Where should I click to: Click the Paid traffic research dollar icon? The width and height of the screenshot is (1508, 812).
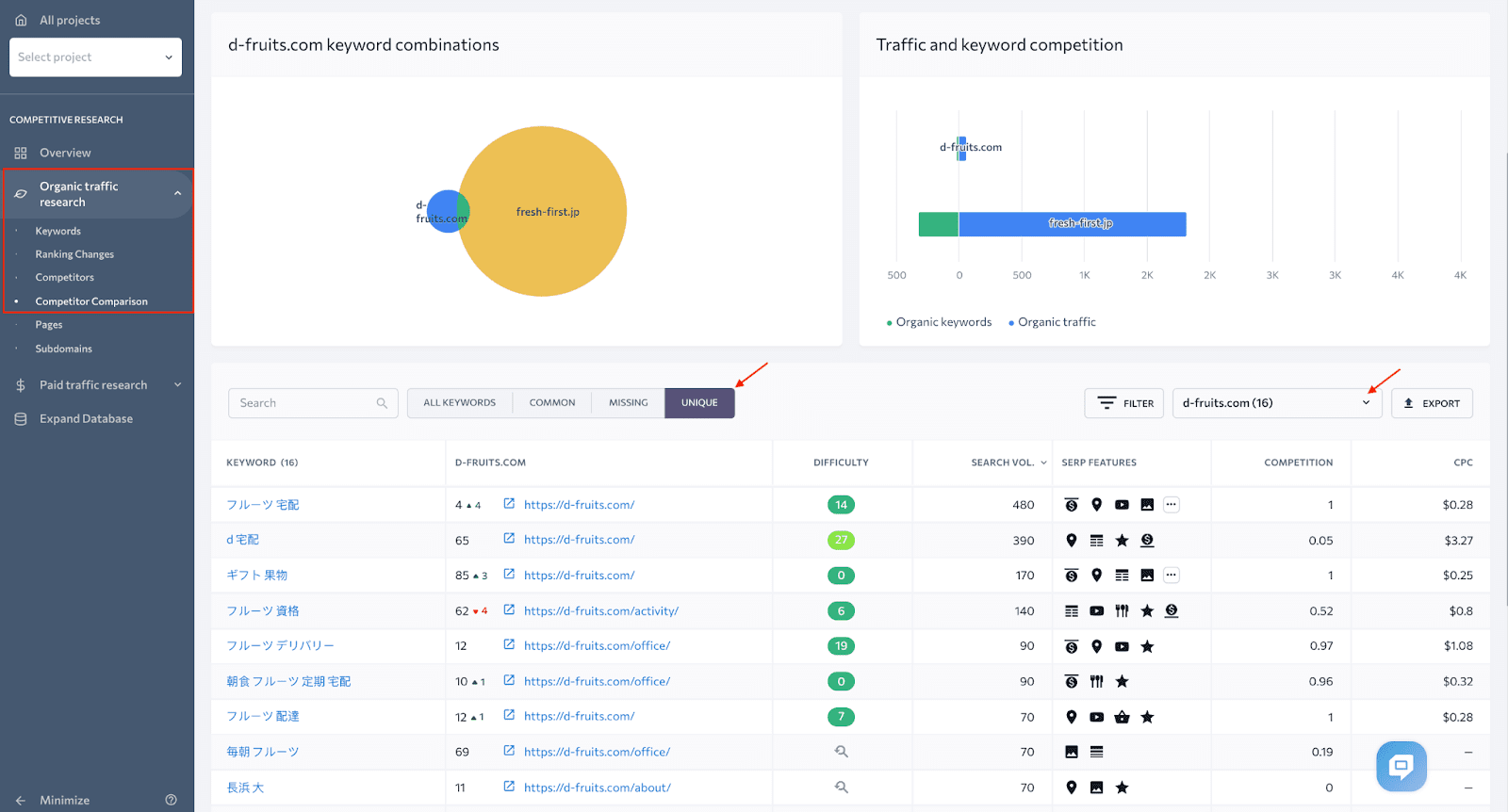pyautogui.click(x=21, y=385)
